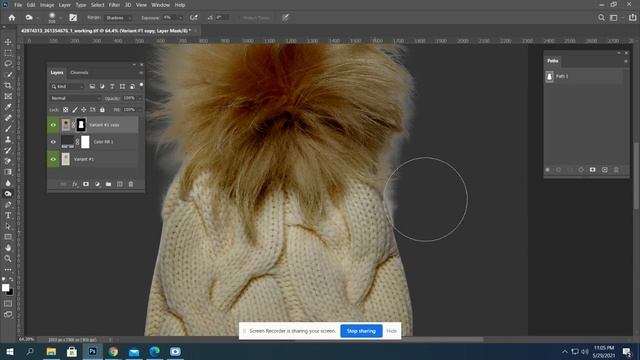Select the Rectangular Marquee tool
This screenshot has width=640, height=360.
pyautogui.click(x=8, y=53)
